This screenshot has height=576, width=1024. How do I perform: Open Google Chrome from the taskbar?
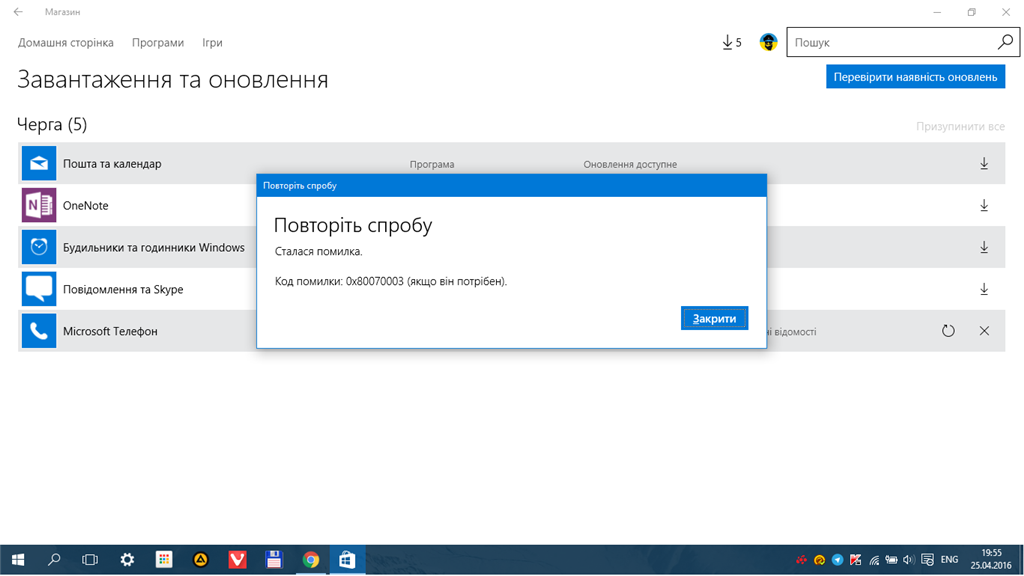(311, 560)
